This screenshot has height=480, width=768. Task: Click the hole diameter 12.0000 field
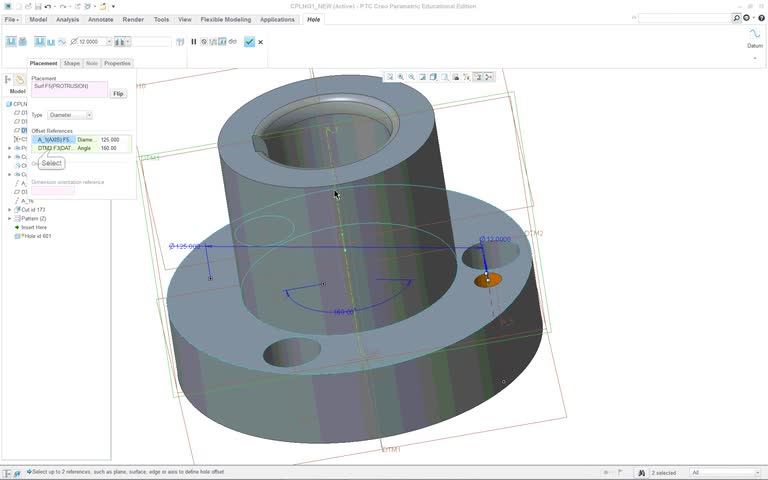pyautogui.click(x=92, y=42)
